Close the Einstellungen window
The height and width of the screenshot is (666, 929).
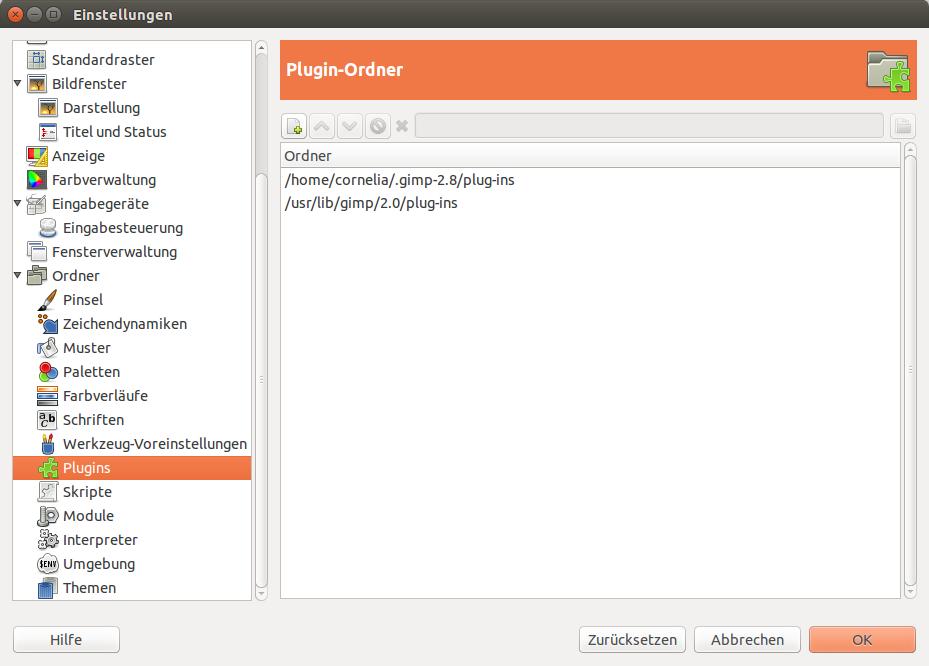(16, 14)
